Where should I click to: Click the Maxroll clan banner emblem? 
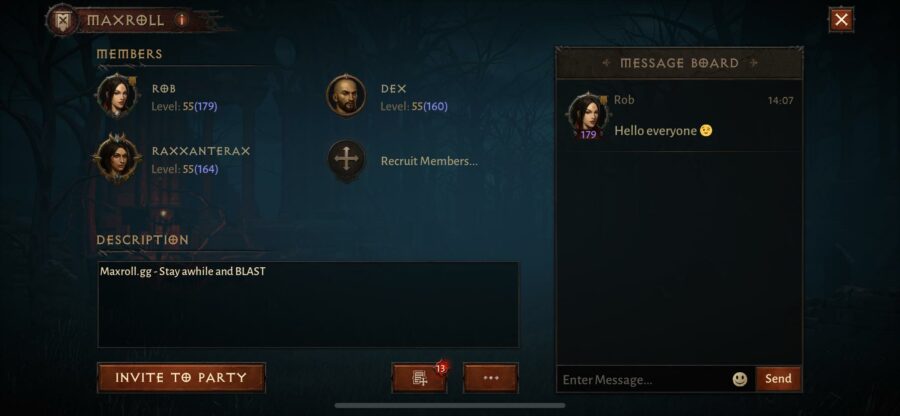coord(63,21)
